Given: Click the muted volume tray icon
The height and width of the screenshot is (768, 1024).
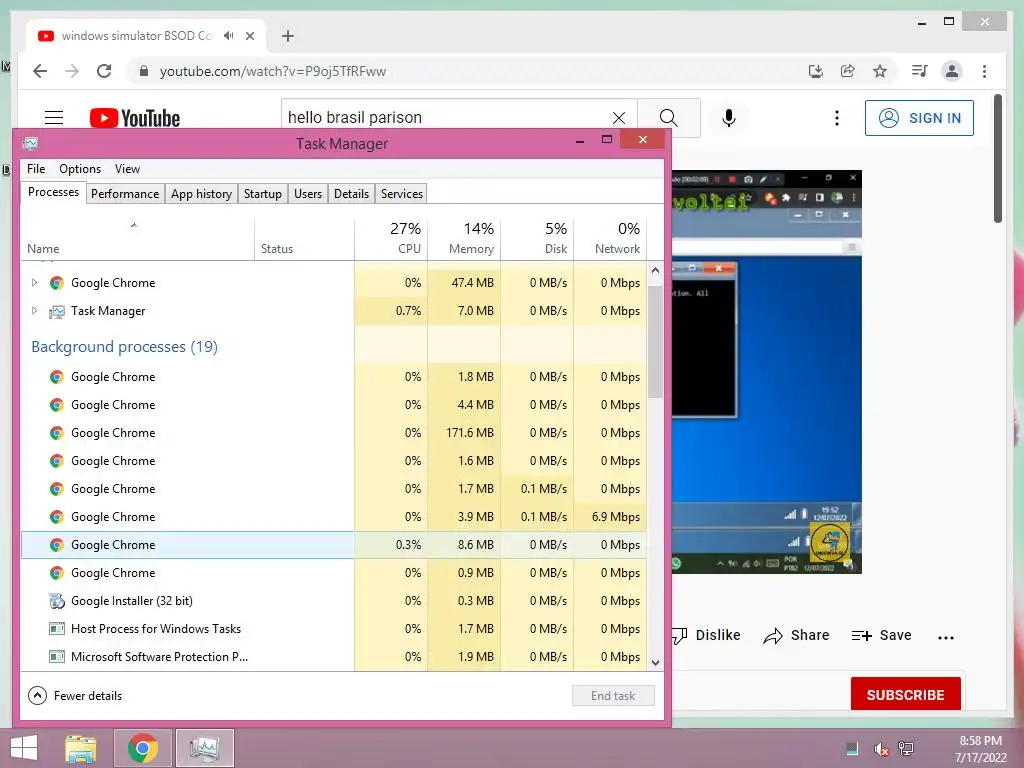Looking at the screenshot, I should [x=881, y=749].
